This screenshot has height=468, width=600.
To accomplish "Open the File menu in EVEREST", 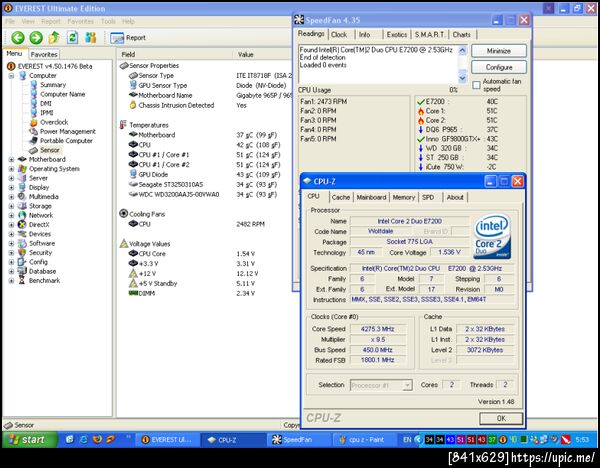I will click(10, 21).
